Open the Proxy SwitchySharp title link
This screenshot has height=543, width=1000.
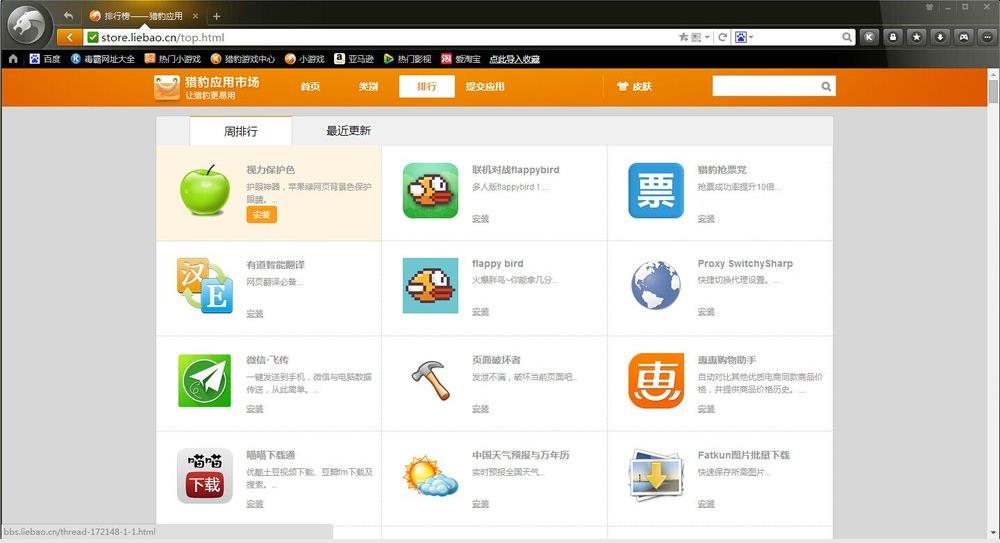click(x=745, y=264)
